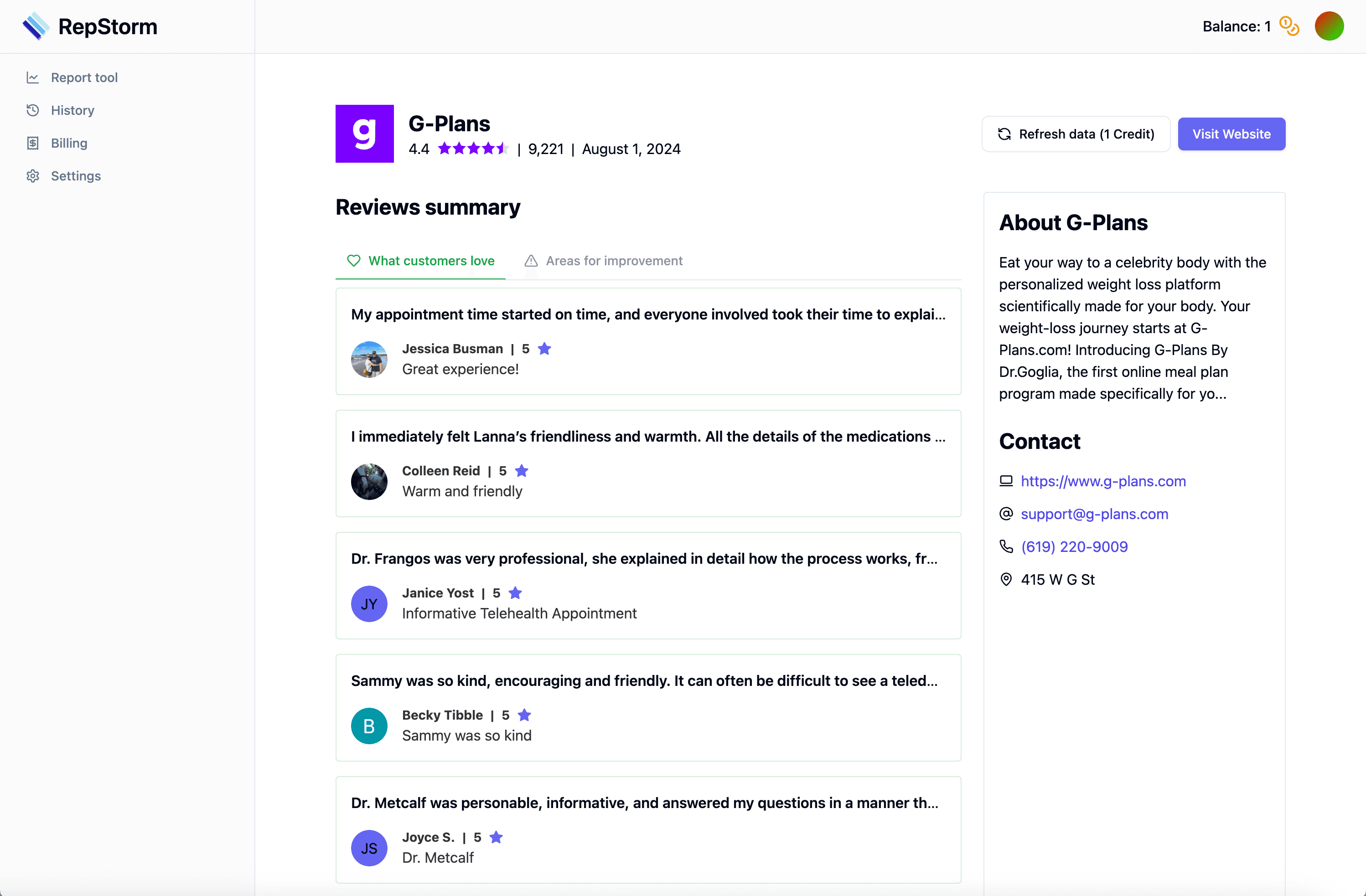The image size is (1366, 896).
Task: Click the at-sign icon beside the email
Action: tap(1005, 513)
